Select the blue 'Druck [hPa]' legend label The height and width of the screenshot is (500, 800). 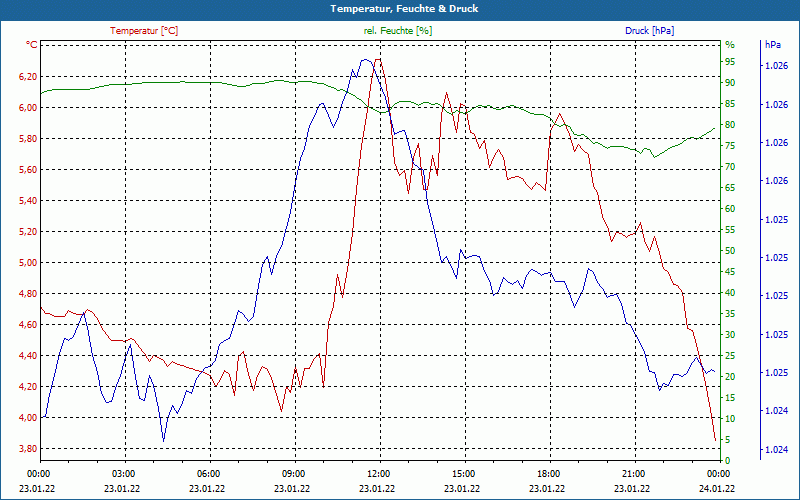[649, 31]
